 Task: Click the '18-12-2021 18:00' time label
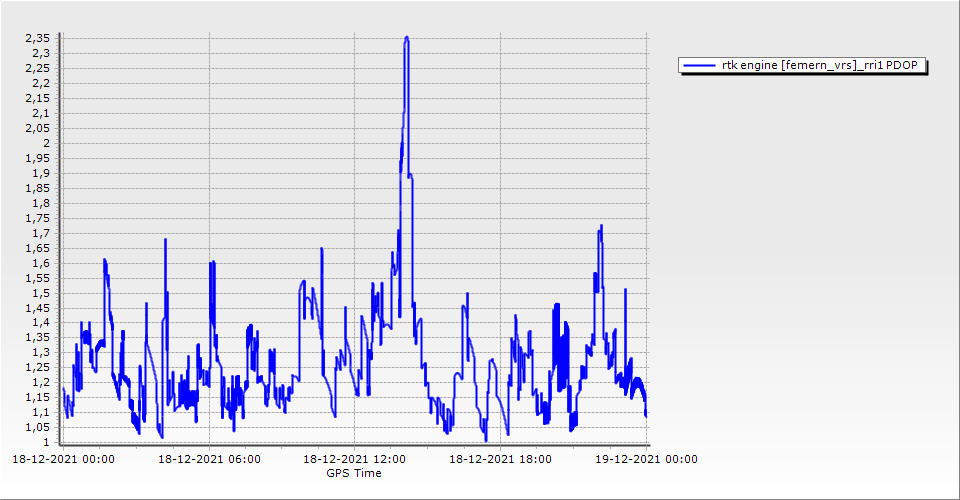[501, 460]
